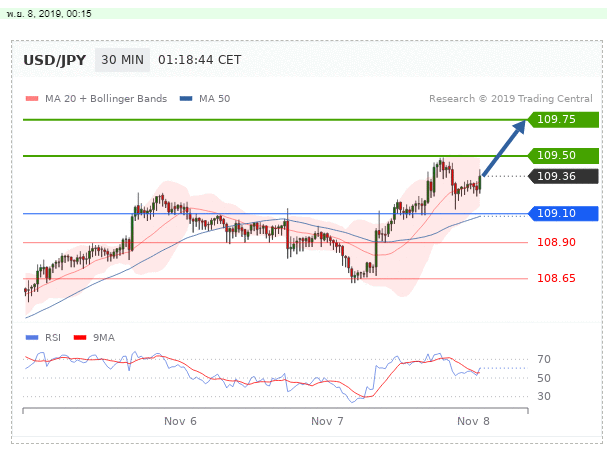Click the RSI 30 level label

coord(544,396)
